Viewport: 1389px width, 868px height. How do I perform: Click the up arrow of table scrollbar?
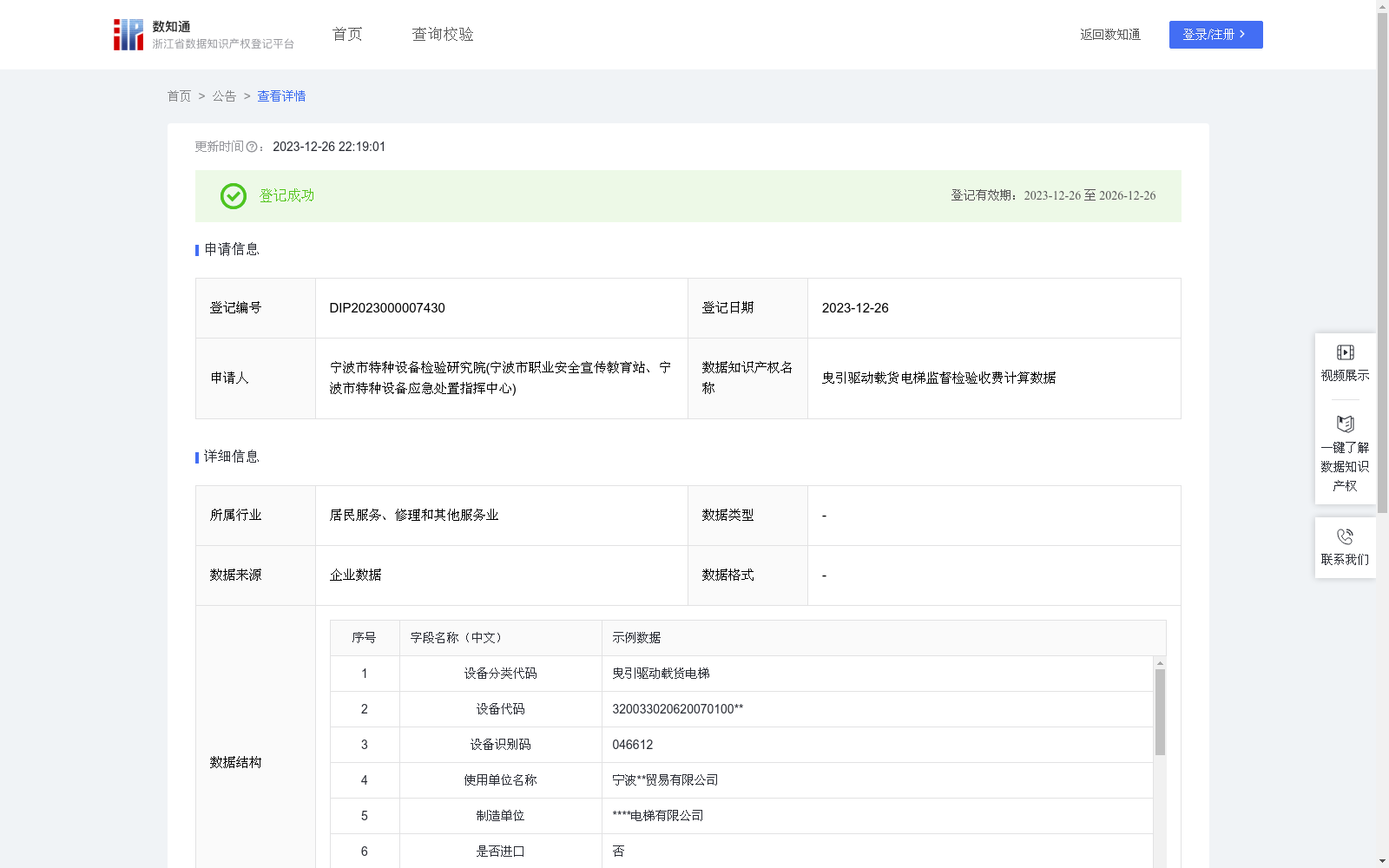(x=1160, y=663)
